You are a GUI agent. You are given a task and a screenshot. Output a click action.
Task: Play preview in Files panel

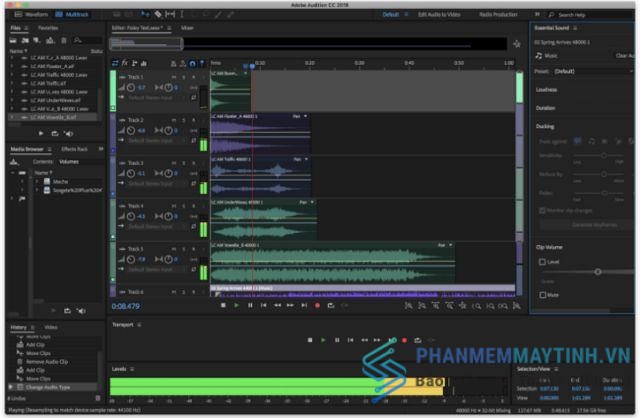tap(41, 133)
